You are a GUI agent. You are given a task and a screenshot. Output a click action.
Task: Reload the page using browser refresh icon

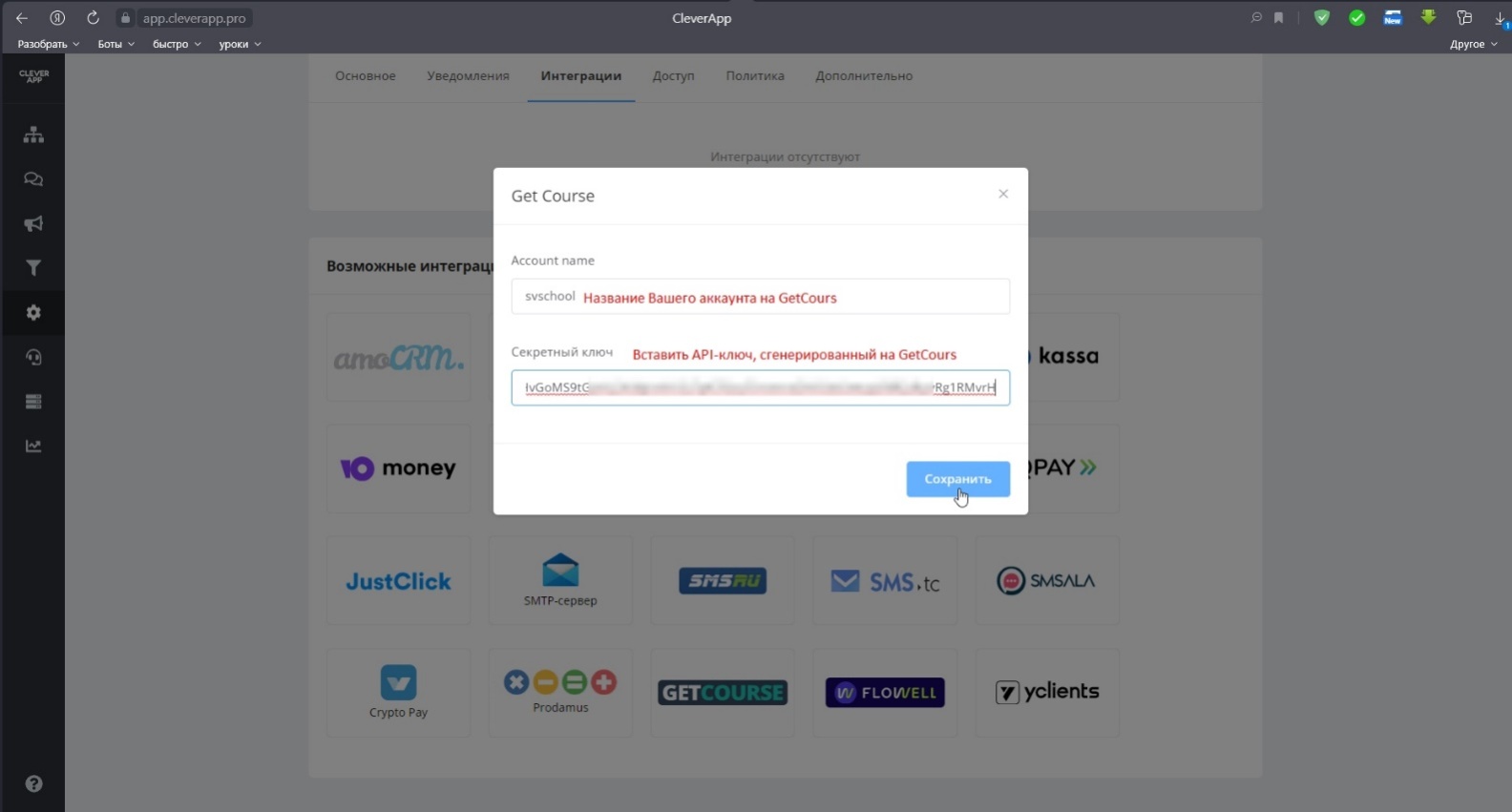point(93,18)
